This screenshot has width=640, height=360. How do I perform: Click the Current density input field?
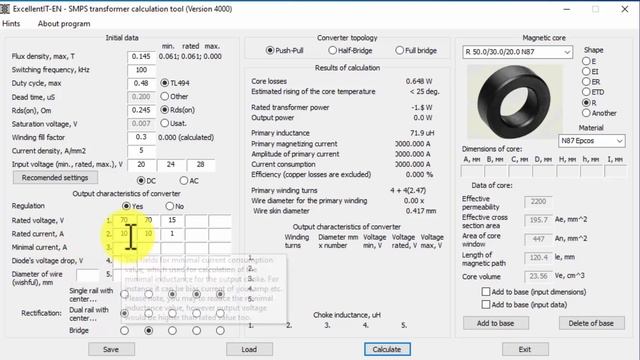tap(141, 151)
